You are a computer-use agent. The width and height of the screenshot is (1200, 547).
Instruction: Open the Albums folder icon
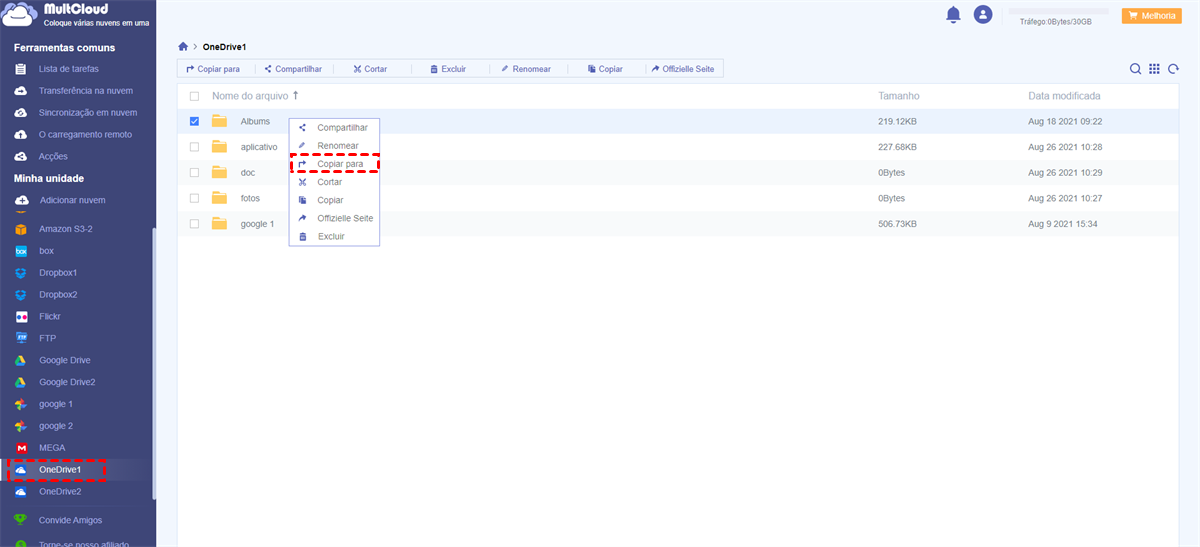[219, 121]
